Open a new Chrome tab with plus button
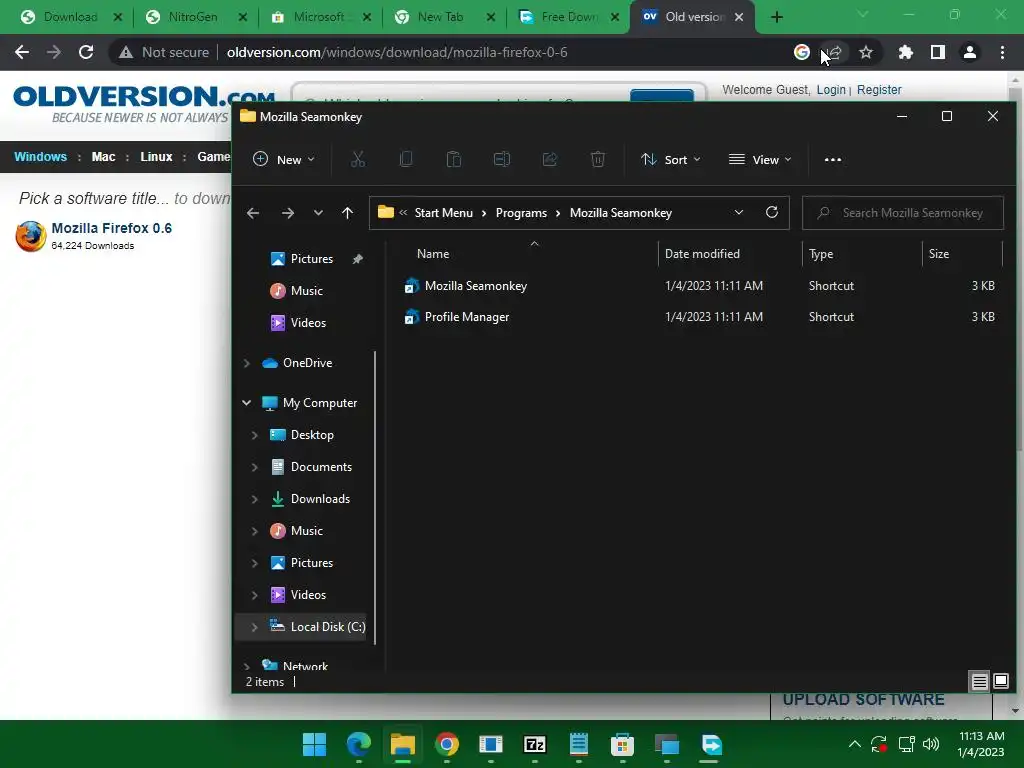This screenshot has width=1024, height=768. coord(776,17)
